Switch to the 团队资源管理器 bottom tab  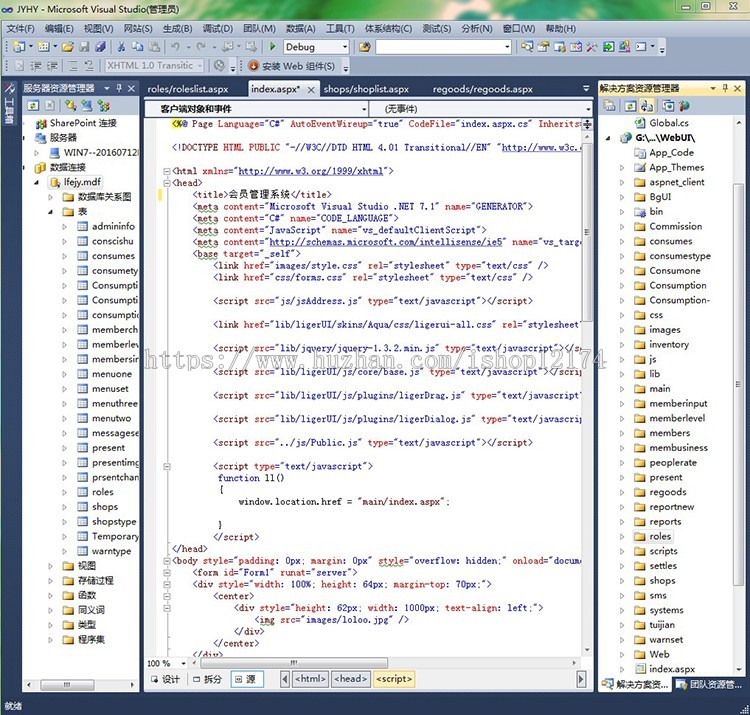pyautogui.click(x=709, y=685)
